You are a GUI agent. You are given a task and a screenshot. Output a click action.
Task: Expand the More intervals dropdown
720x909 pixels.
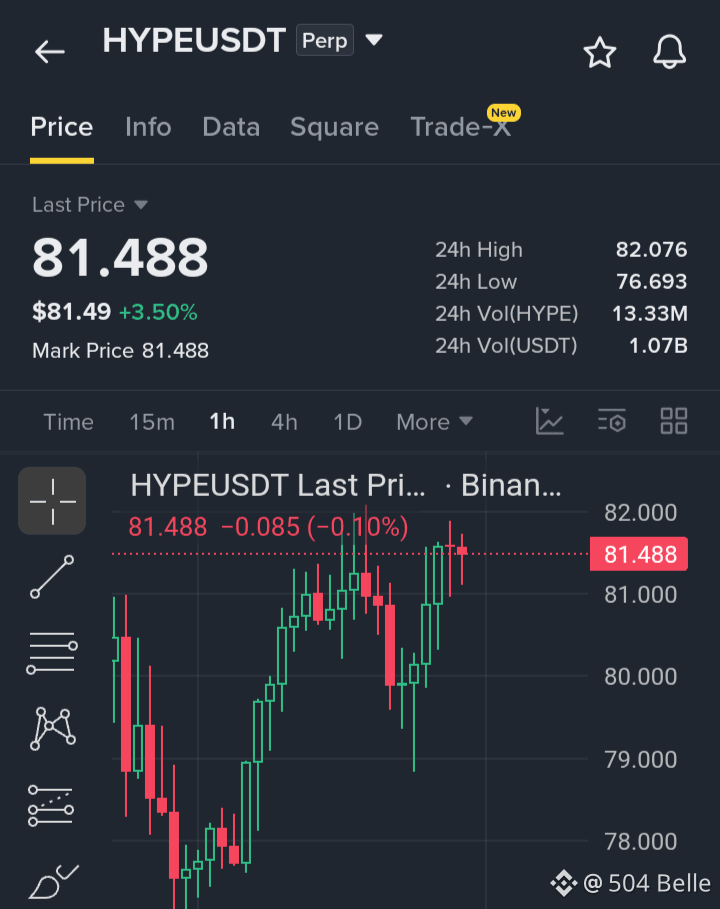(435, 422)
